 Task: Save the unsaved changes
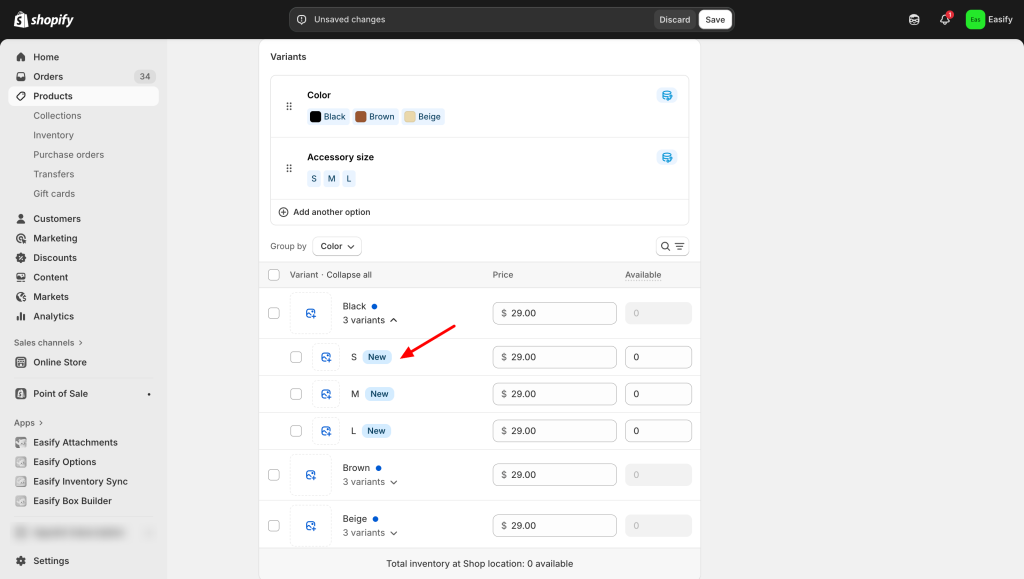[714, 19]
